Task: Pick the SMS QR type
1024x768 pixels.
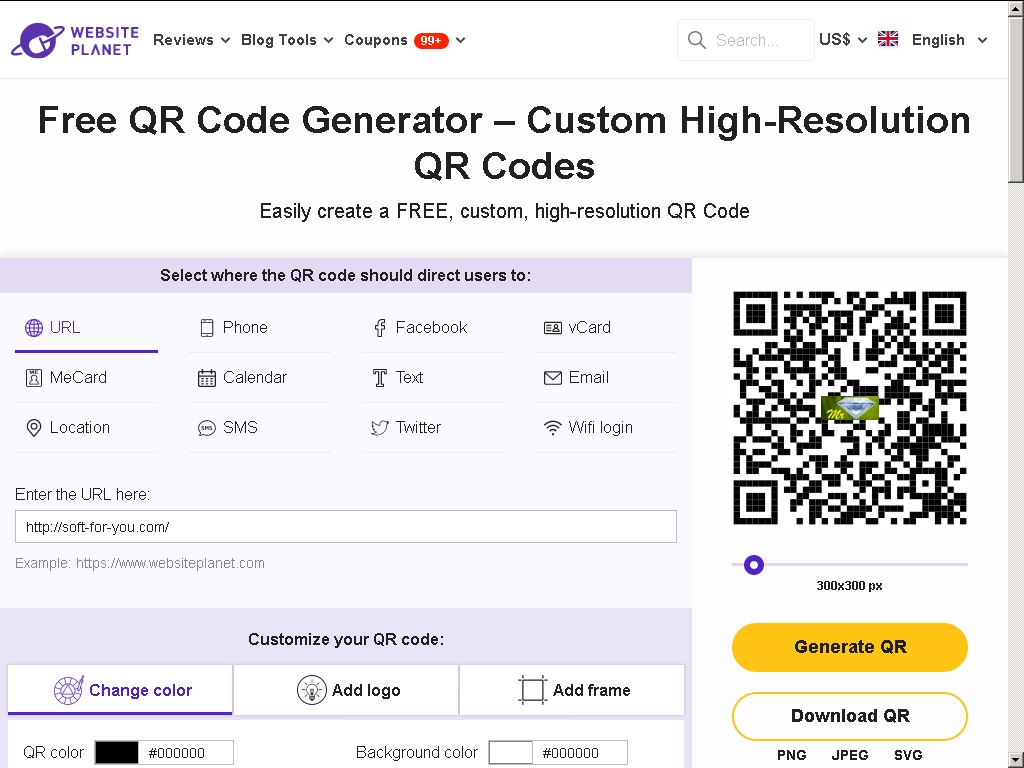Action: 259,428
